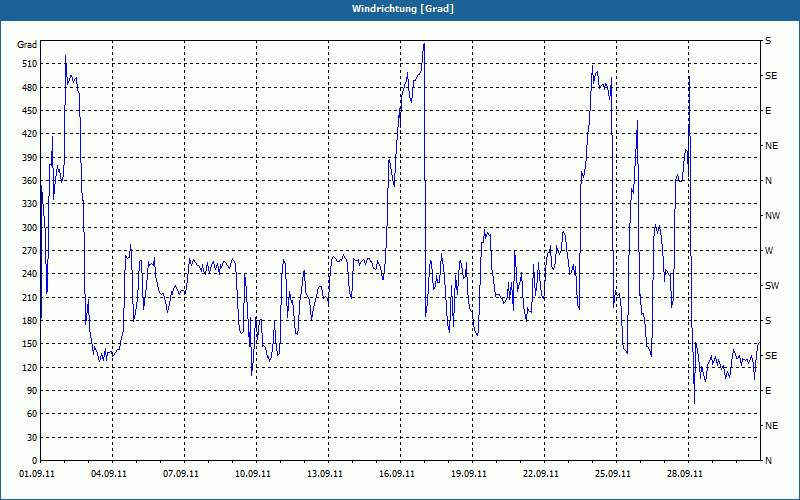Click the chart title 'Windrichtung [Grad]'
800x500 pixels.
[x=403, y=9]
